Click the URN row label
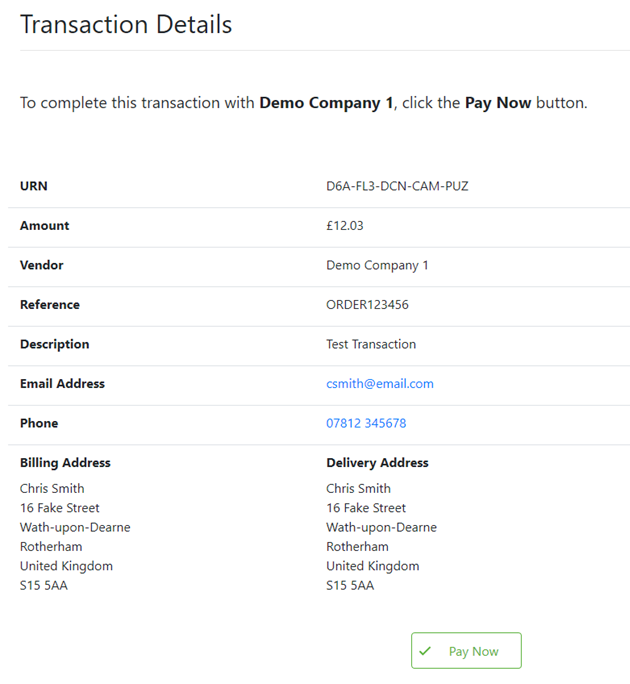Screen dimensions: 630x684 (33, 186)
